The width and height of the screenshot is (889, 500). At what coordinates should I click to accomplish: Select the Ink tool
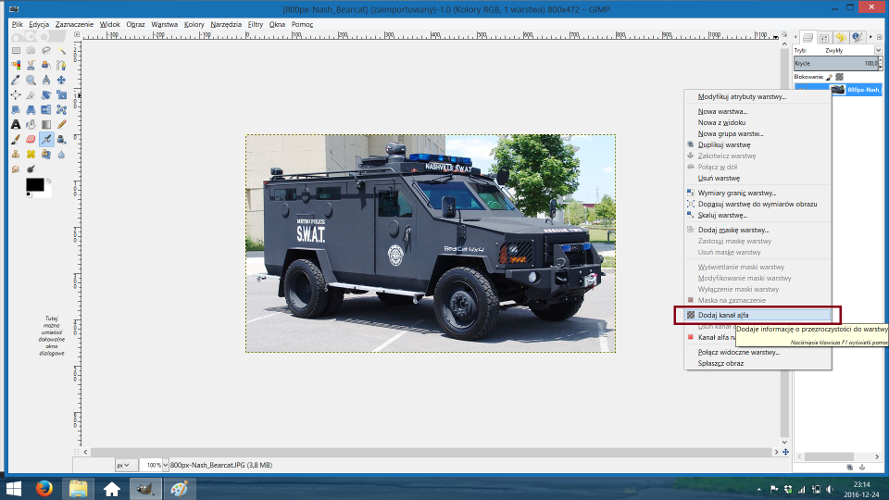[x=61, y=139]
